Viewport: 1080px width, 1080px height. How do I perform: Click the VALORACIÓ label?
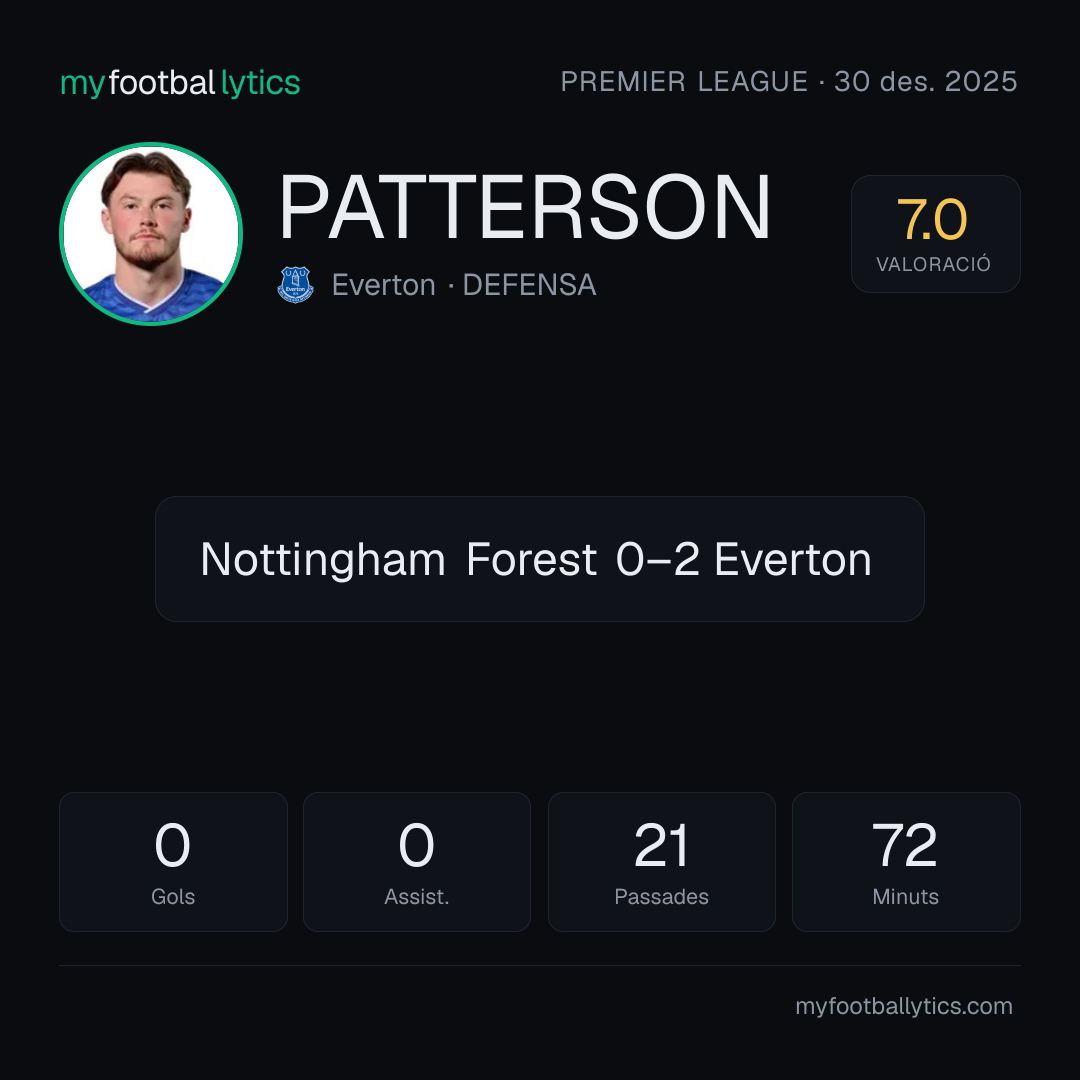click(933, 264)
